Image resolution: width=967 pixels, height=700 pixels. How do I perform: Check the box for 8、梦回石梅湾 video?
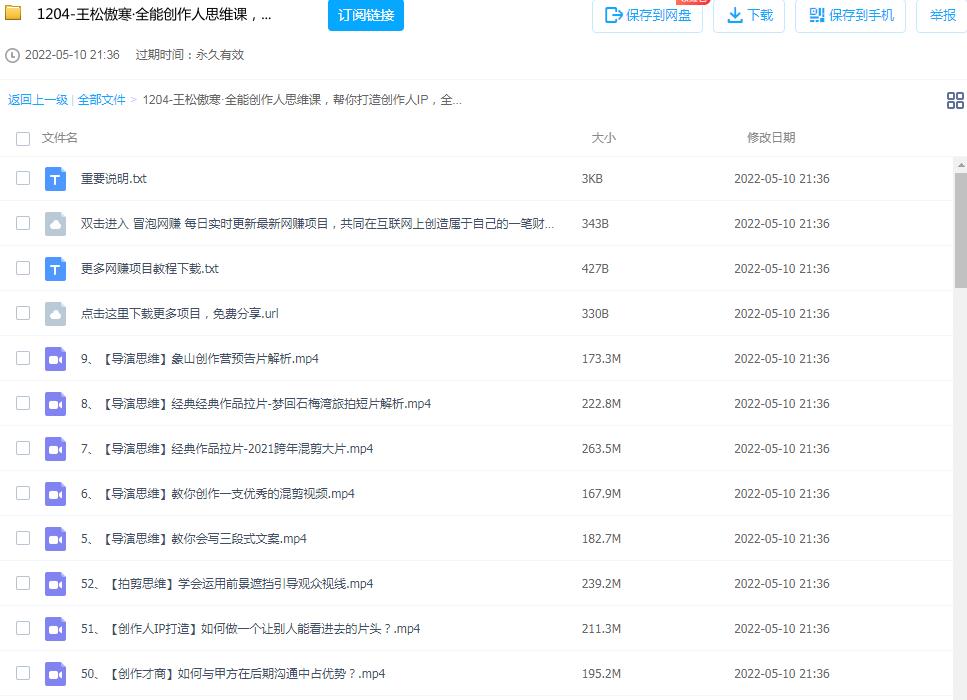[23, 403]
